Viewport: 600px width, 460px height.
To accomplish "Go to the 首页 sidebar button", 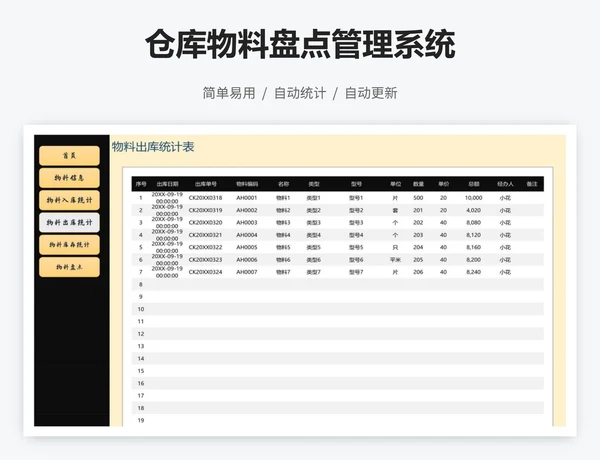I will tap(69, 155).
